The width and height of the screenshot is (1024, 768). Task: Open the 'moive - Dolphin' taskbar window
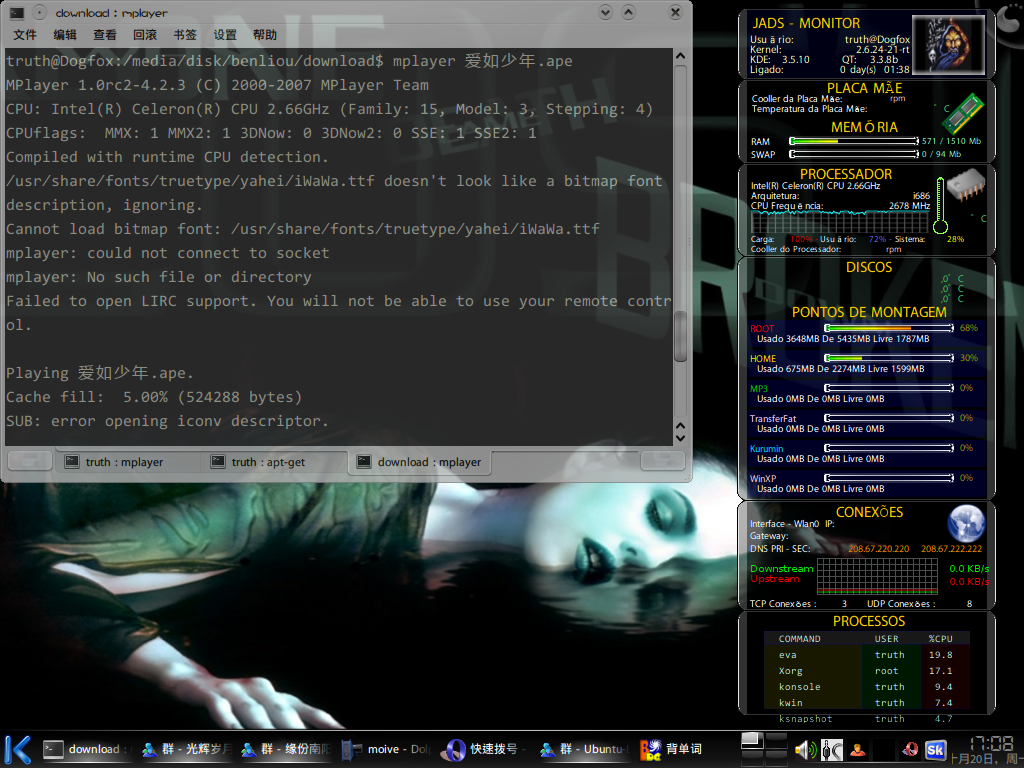click(x=385, y=749)
